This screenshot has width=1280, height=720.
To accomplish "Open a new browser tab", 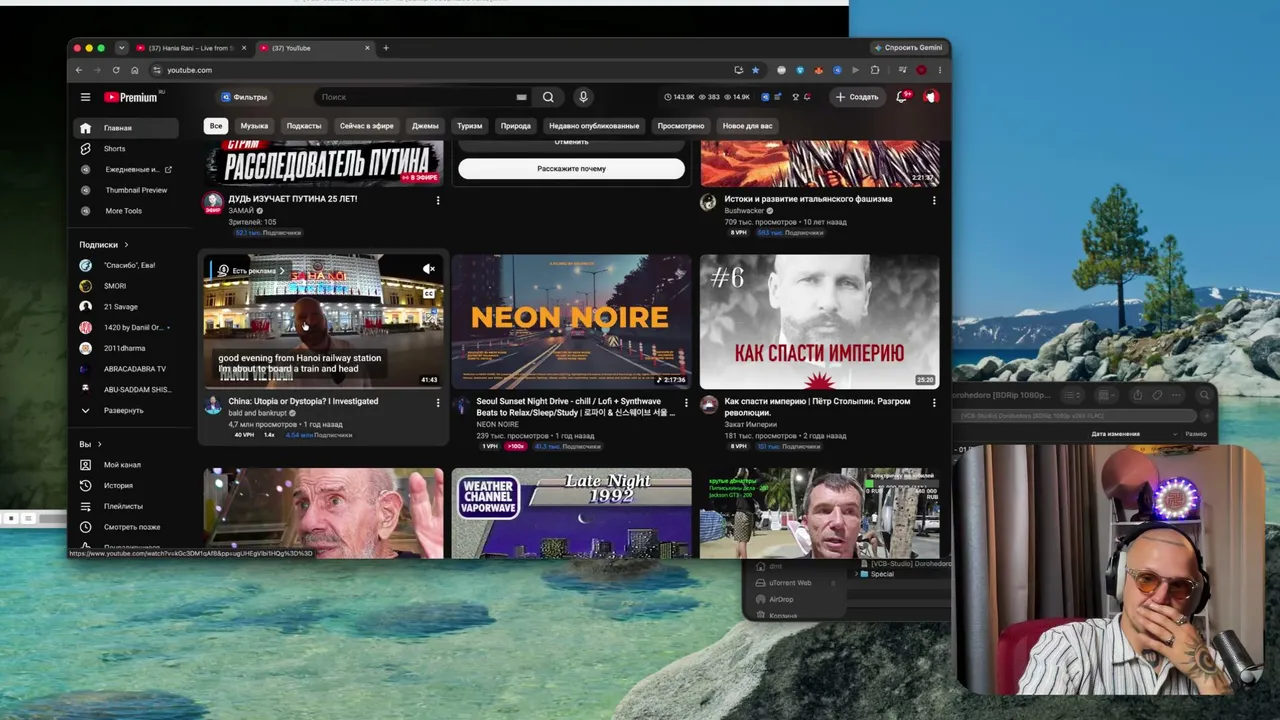I will coord(386,48).
